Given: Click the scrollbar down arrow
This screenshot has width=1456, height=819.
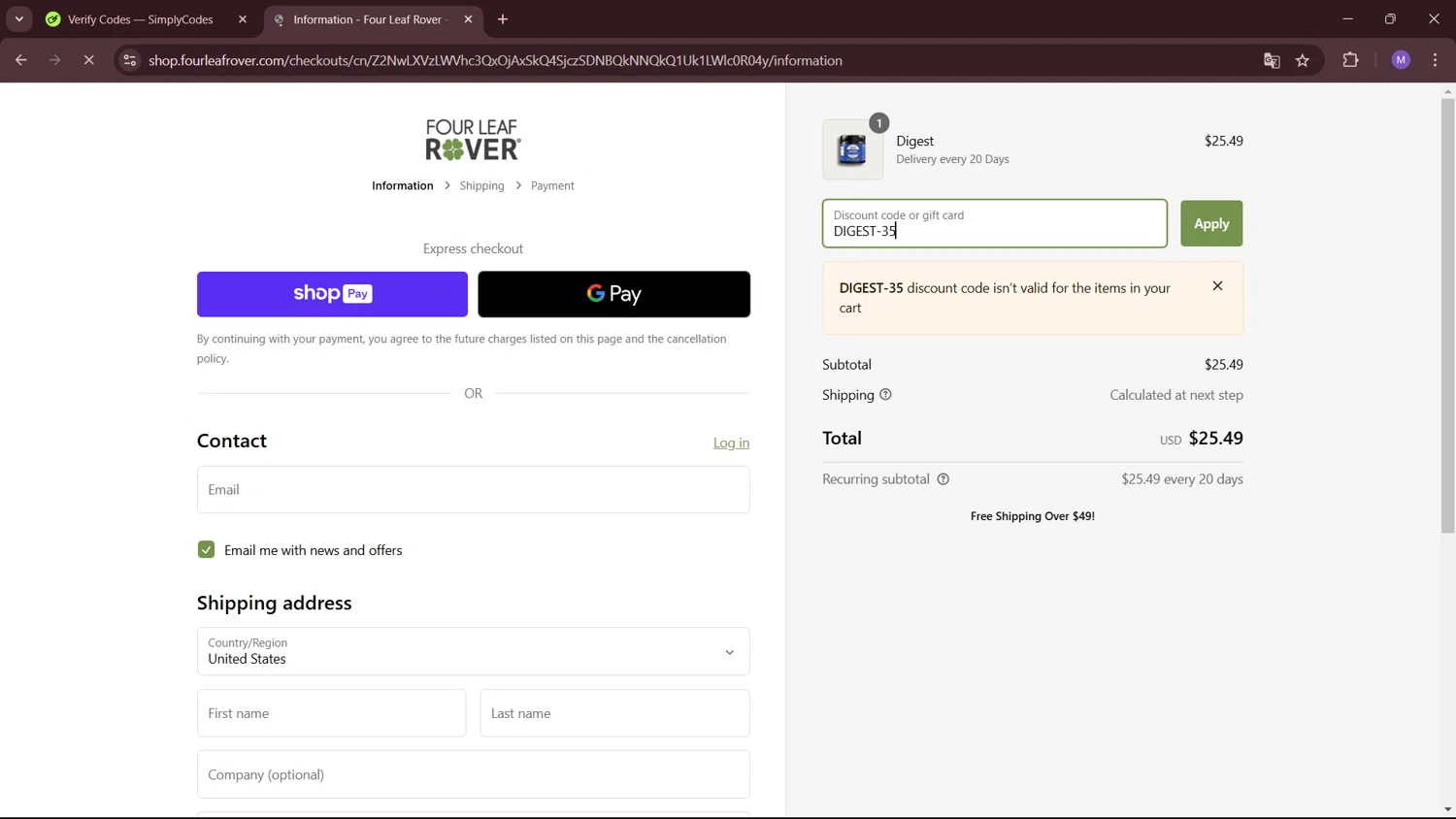Looking at the screenshot, I should pyautogui.click(x=1447, y=809).
